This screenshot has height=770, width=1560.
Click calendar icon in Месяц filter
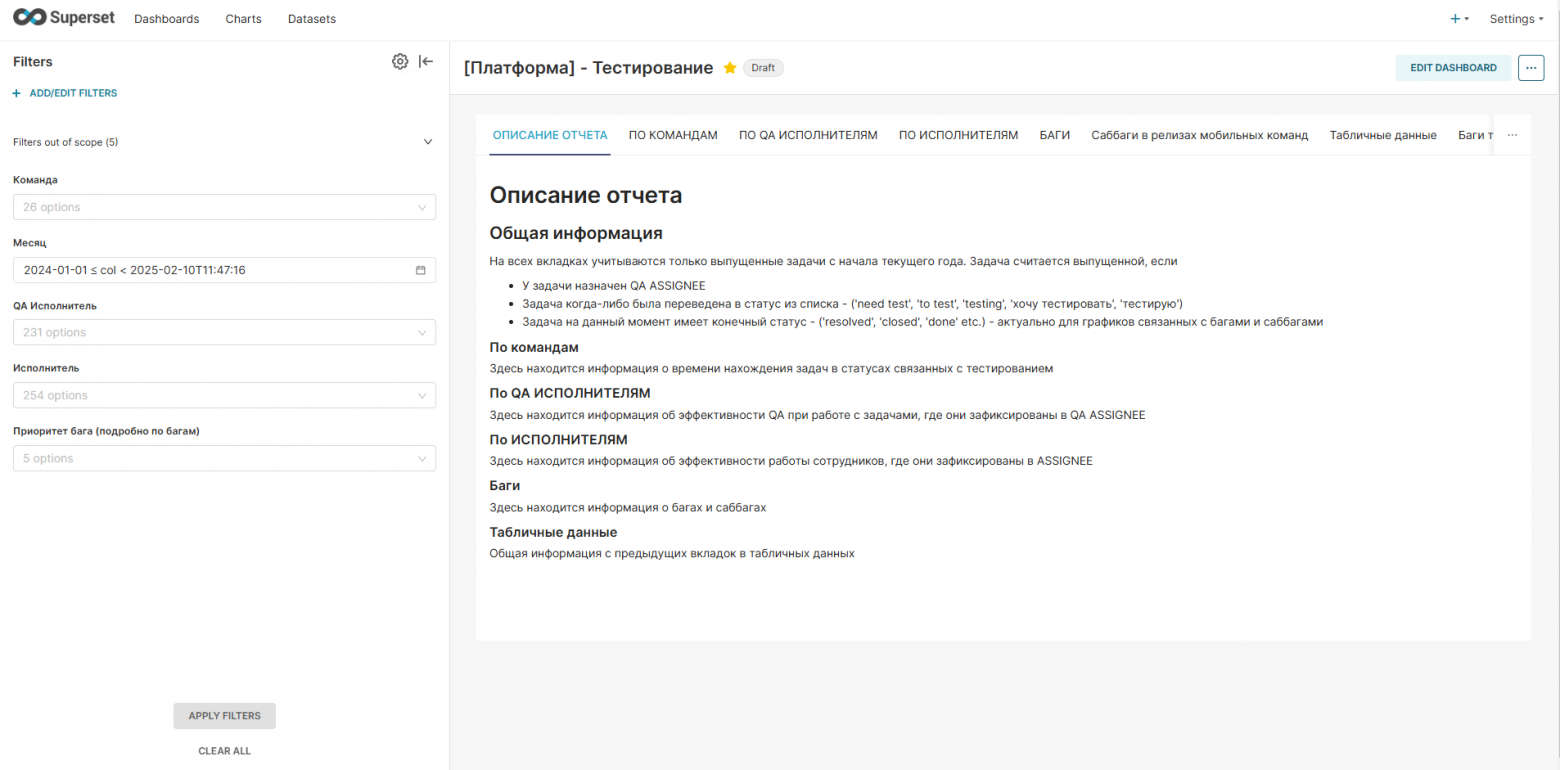pyautogui.click(x=421, y=270)
